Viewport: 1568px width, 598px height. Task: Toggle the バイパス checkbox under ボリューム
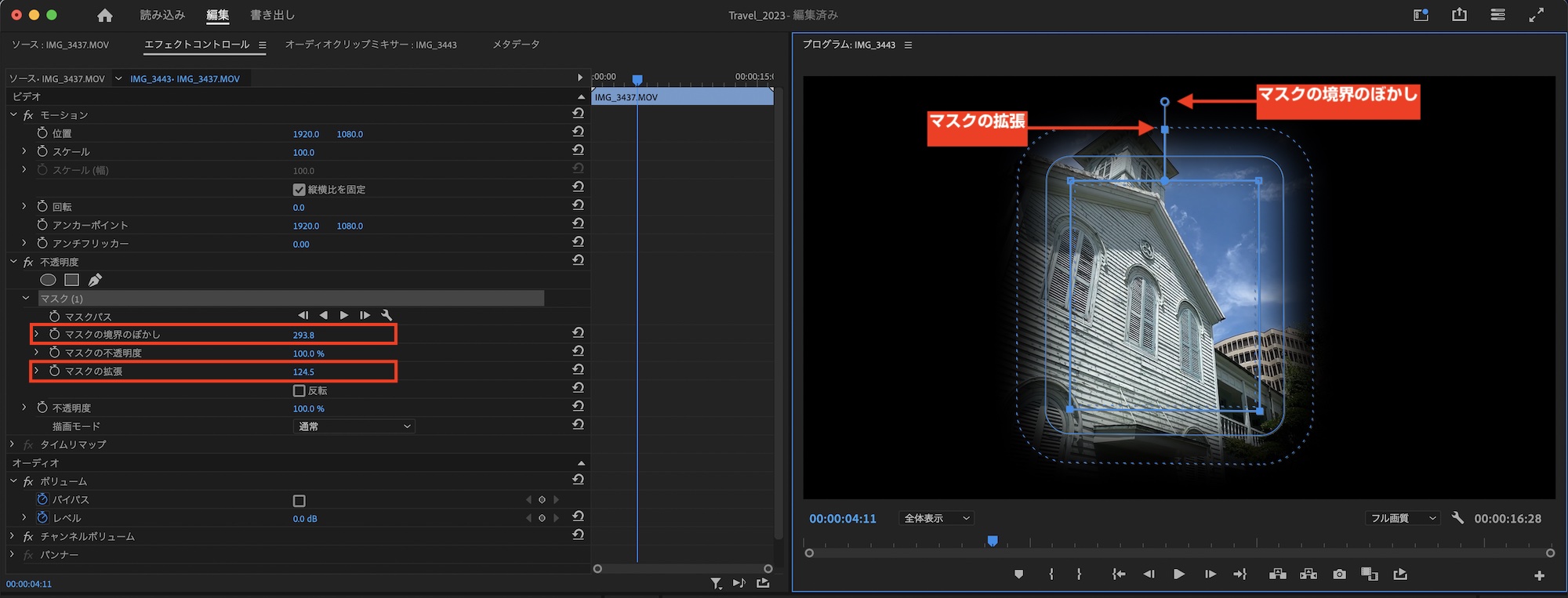[x=299, y=501]
